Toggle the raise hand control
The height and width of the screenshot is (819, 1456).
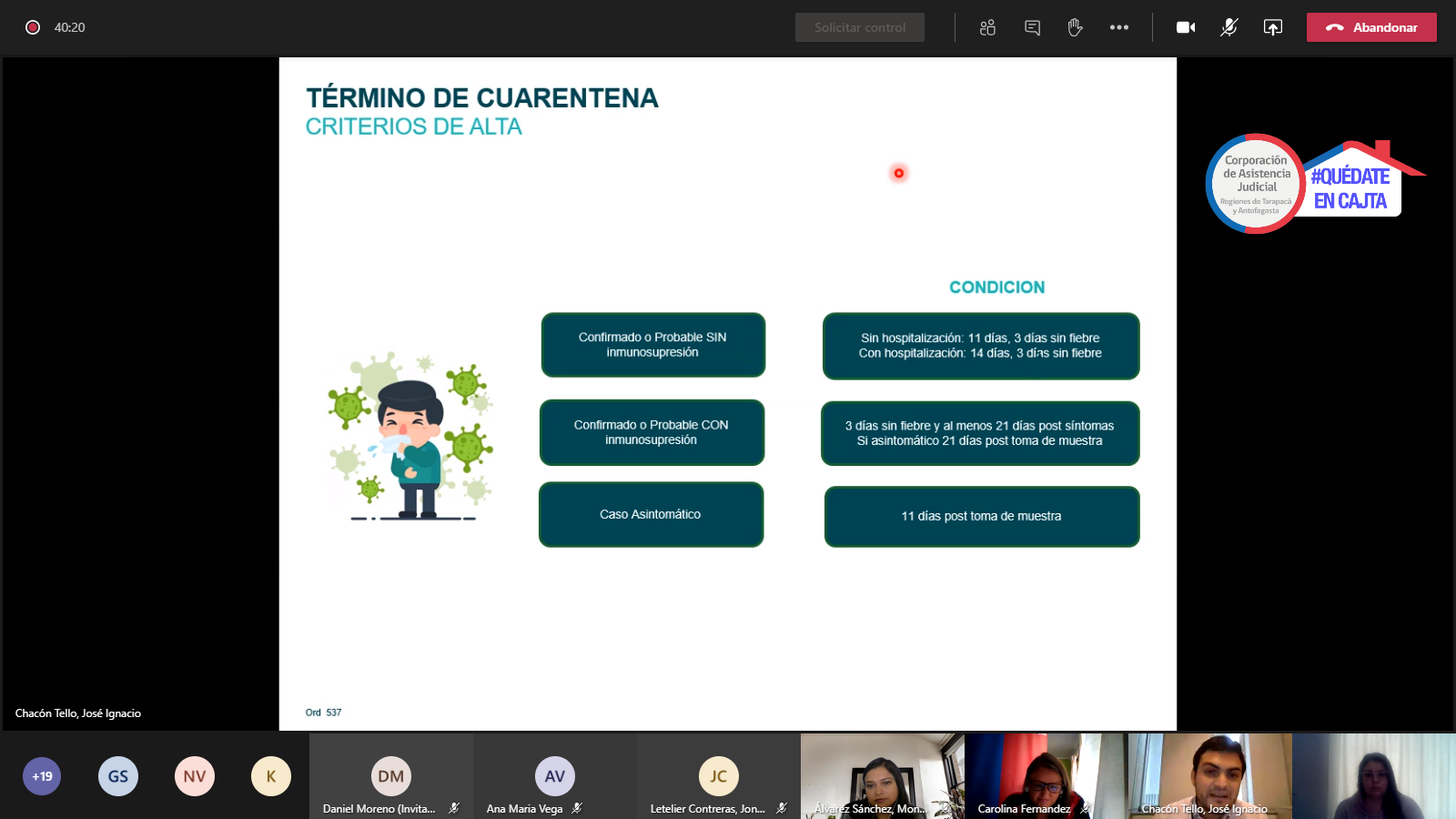1075,27
